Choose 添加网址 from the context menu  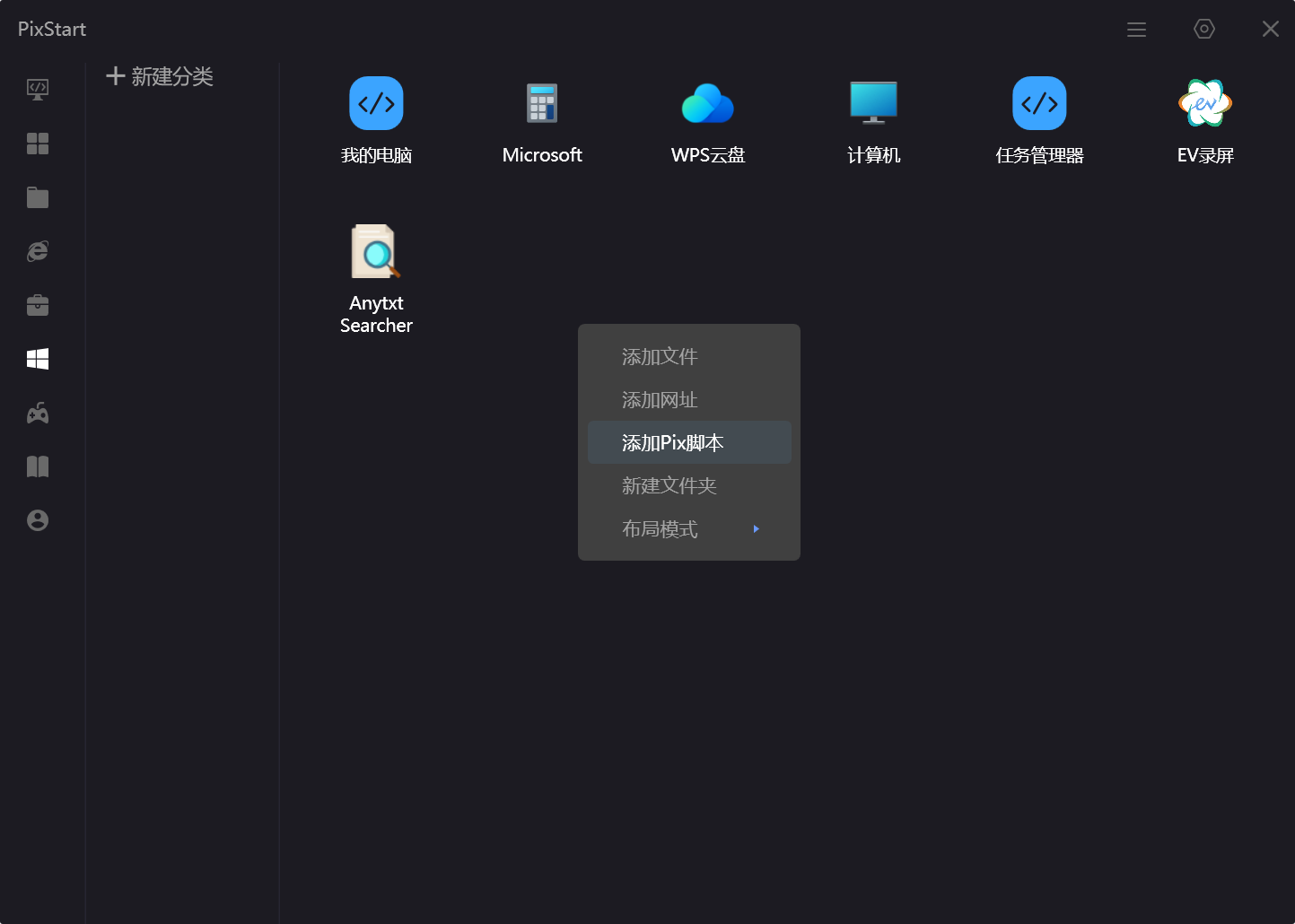pos(660,399)
